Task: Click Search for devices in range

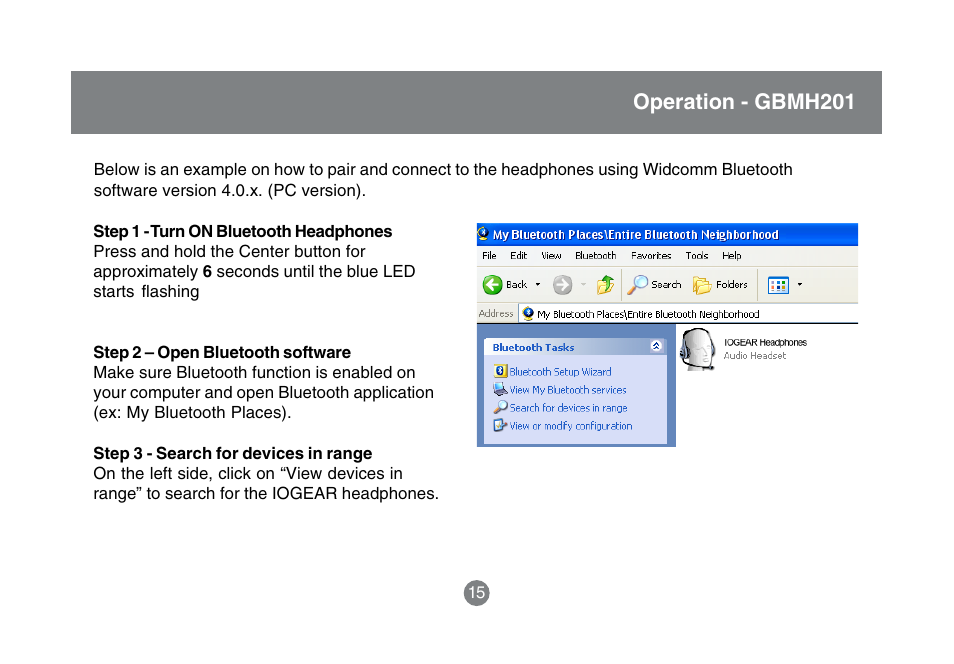Action: pos(568,408)
